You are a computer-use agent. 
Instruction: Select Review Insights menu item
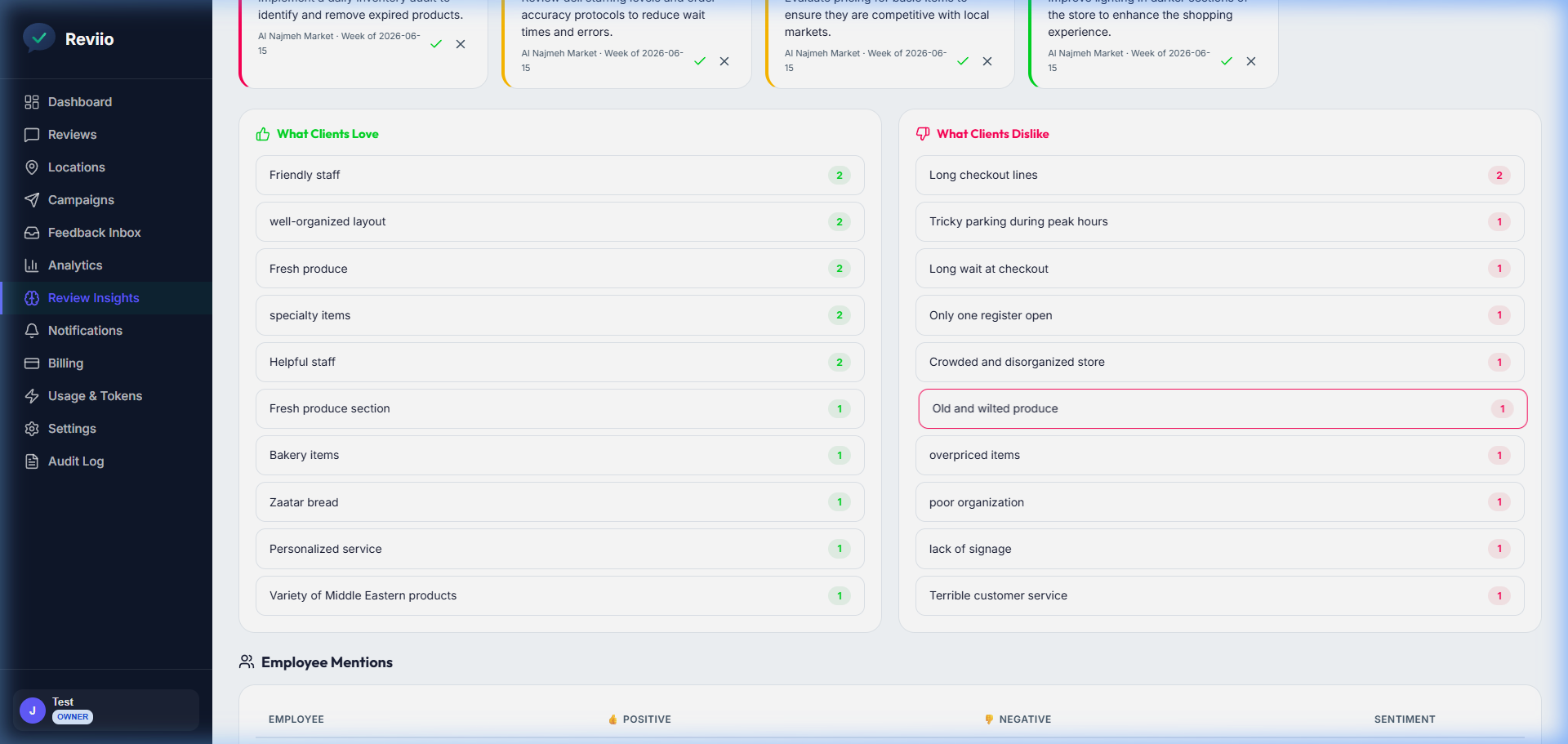(x=106, y=298)
